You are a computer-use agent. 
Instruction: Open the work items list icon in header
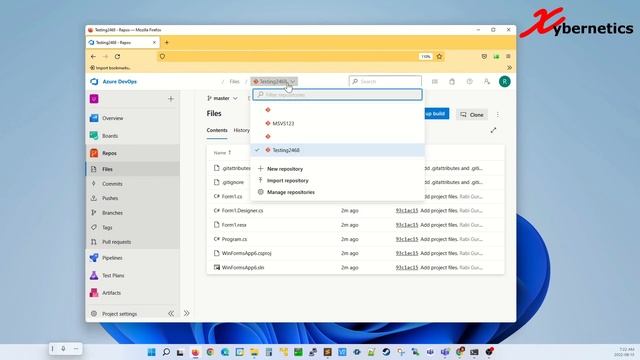[x=435, y=82]
